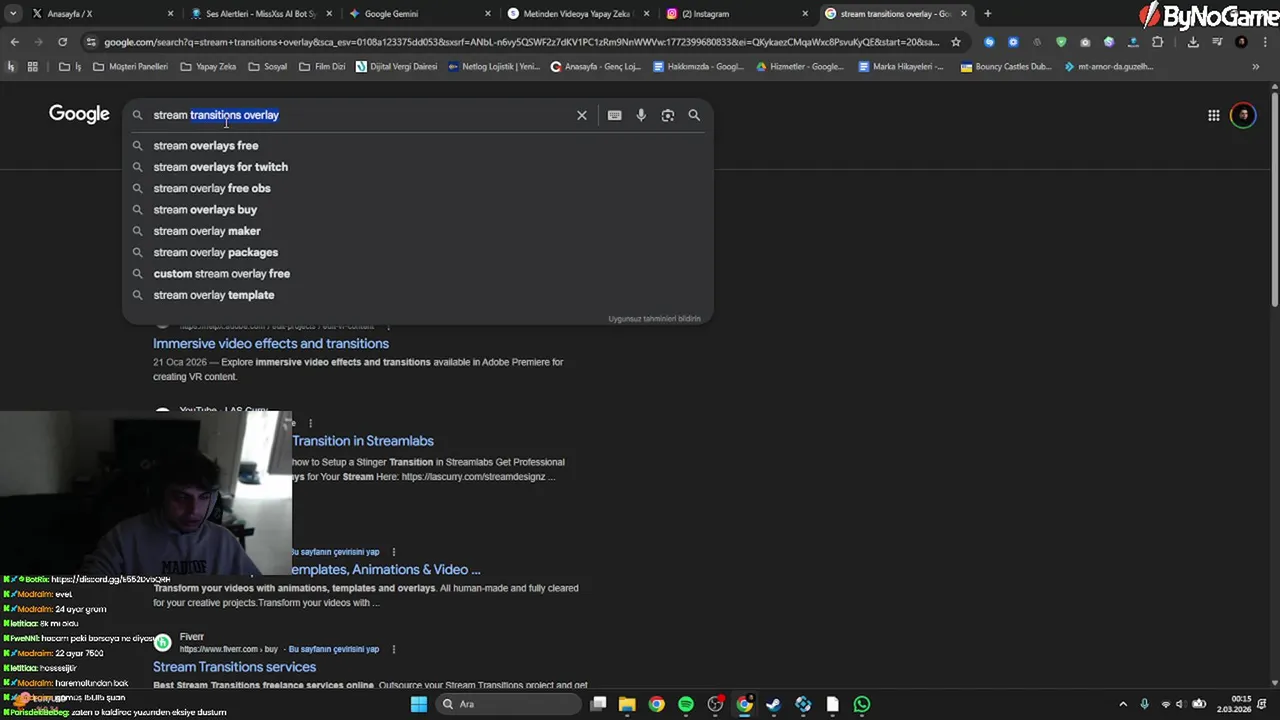Viewport: 1280px width, 720px height.
Task: Open the taskbar clock and date
Action: 1242,704
